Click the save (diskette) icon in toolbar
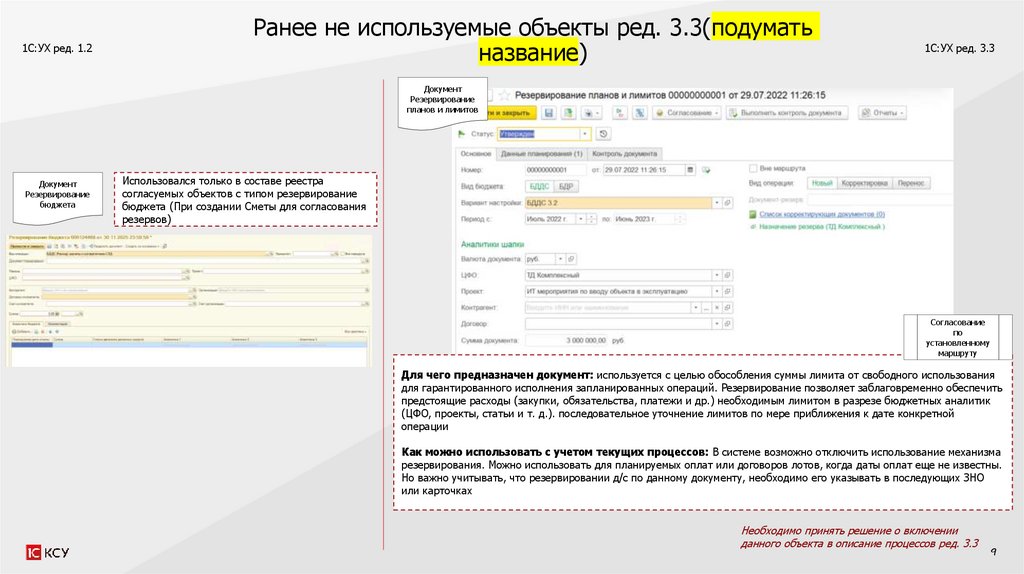Image resolution: width=1024 pixels, height=574 pixels. tap(549, 113)
